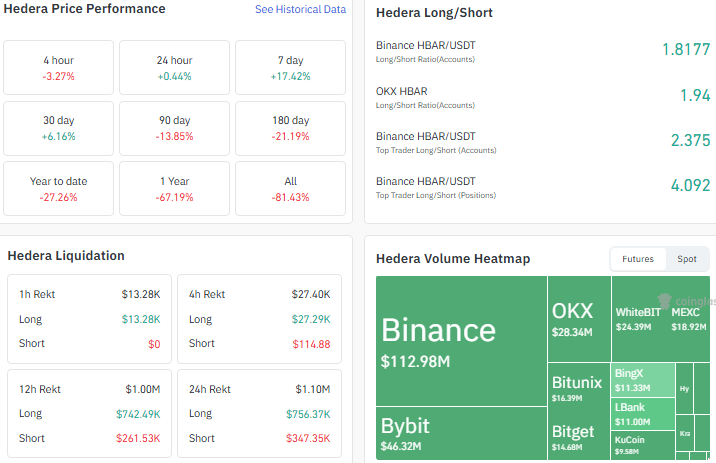This screenshot has height=463, width=716.
Task: Click the LBank heatmap tile
Action: (x=643, y=414)
